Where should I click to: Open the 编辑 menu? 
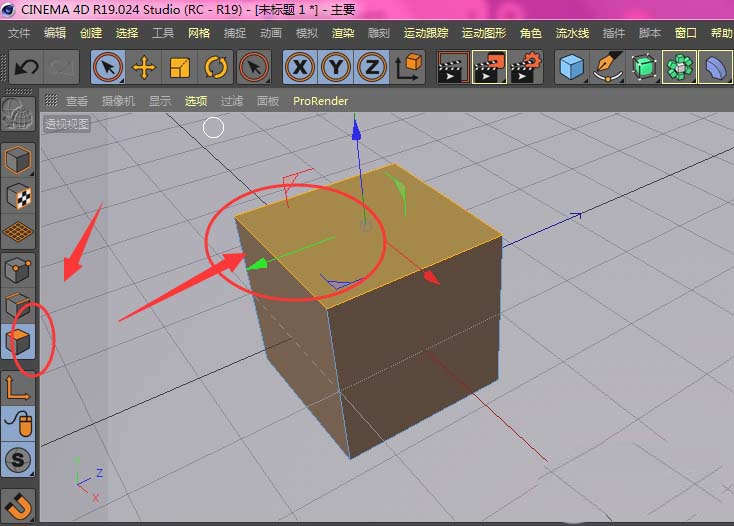tap(55, 33)
